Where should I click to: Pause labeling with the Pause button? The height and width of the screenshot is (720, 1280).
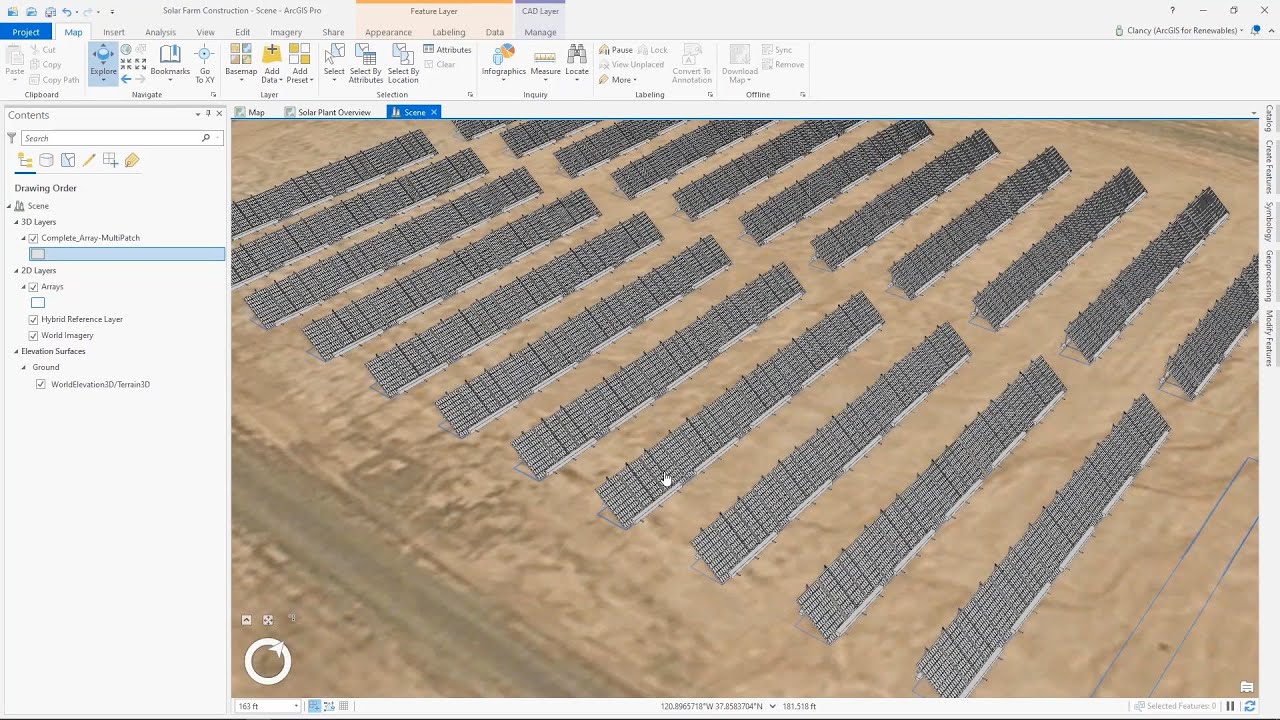coord(616,50)
